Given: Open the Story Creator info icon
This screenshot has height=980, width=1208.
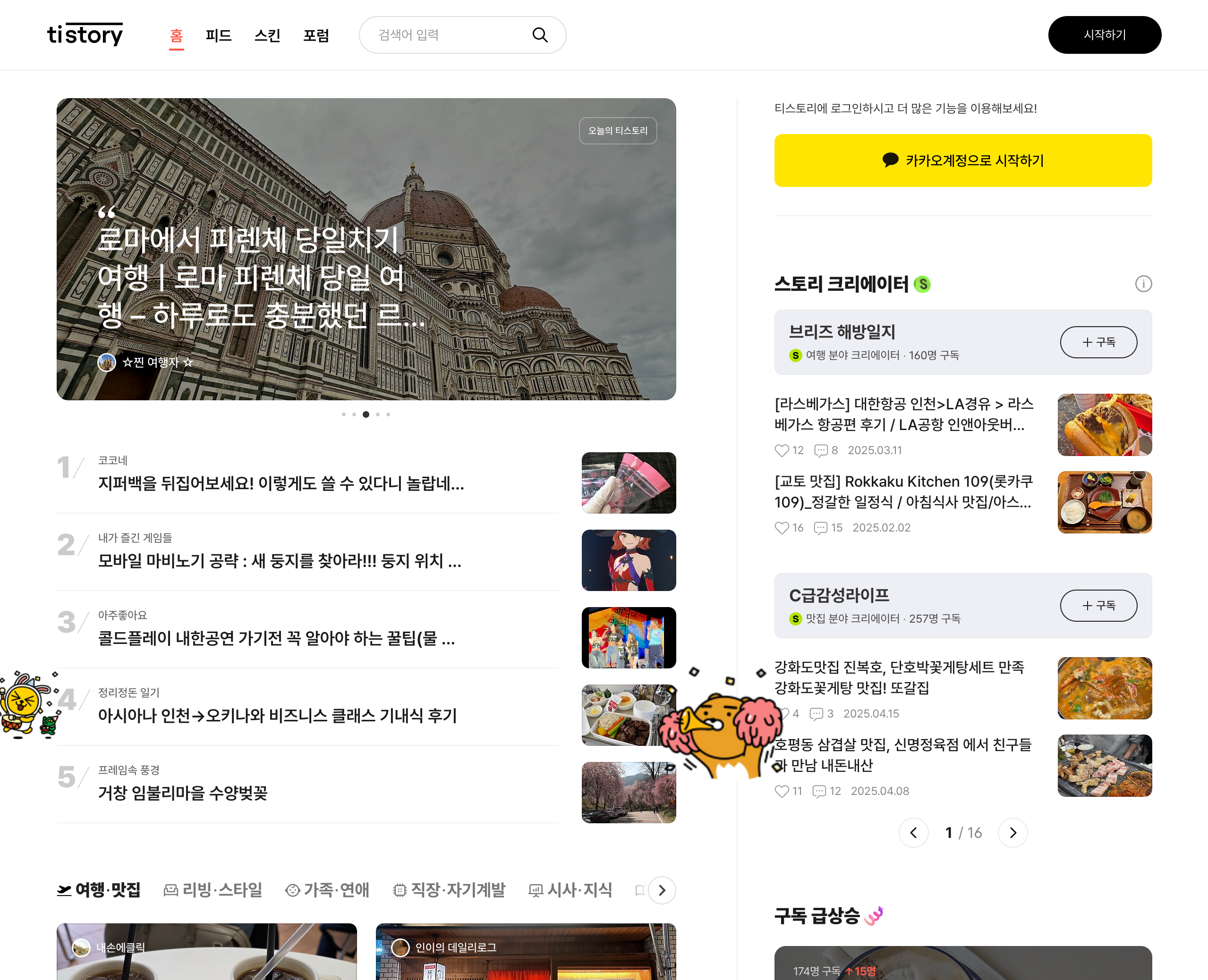Looking at the screenshot, I should (1143, 283).
